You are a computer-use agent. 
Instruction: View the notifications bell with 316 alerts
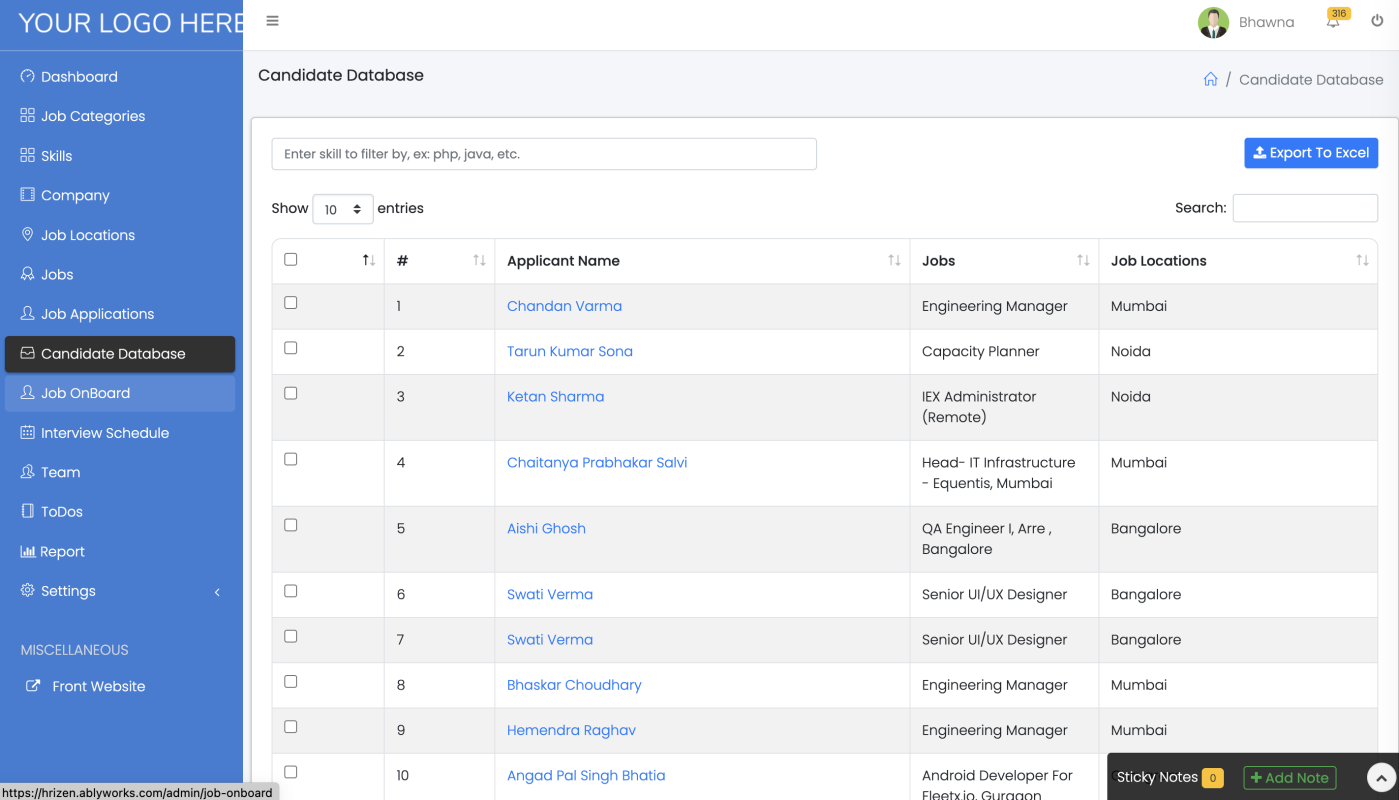1333,22
